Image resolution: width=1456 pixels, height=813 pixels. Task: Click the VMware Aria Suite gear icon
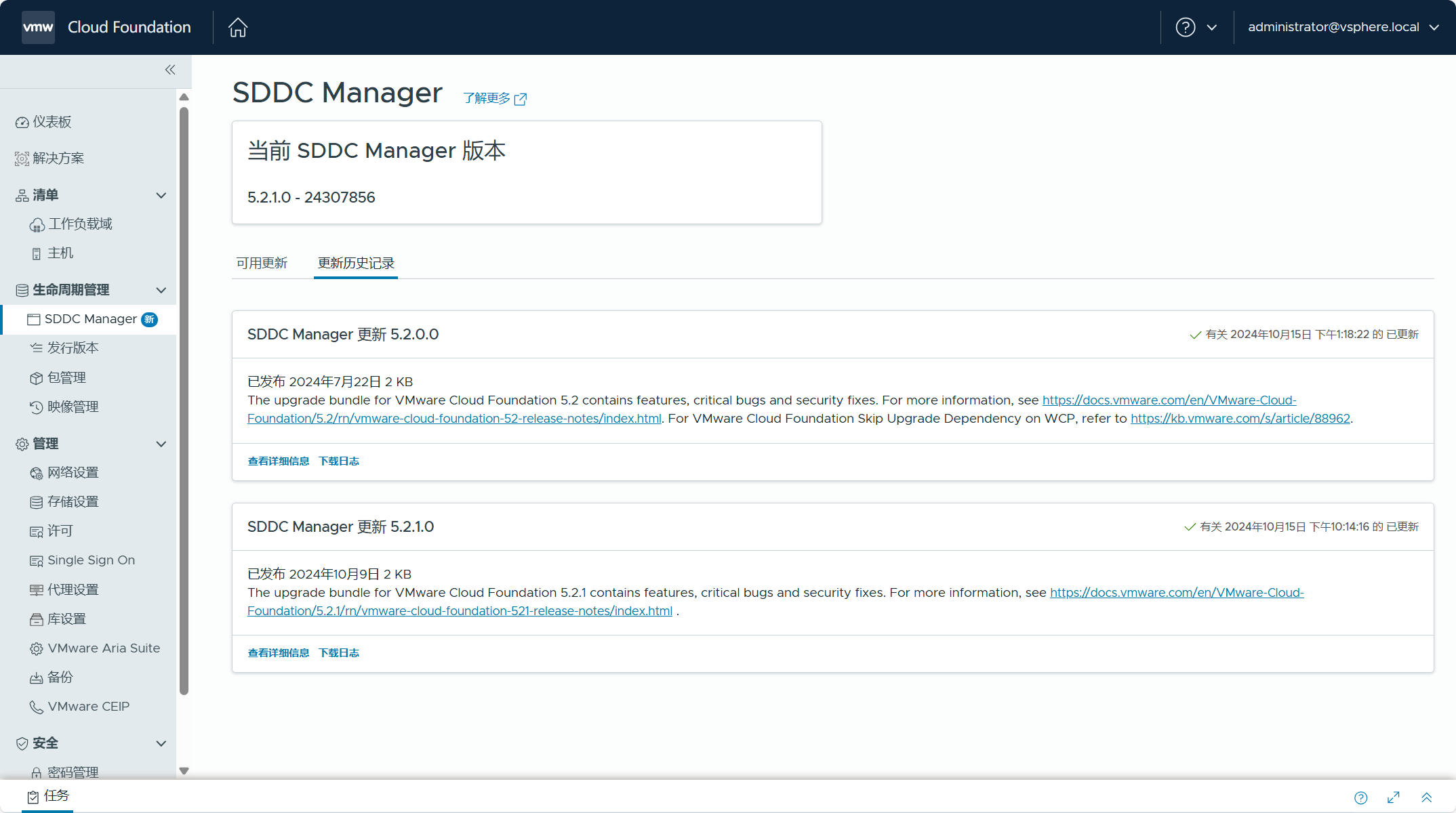tap(37, 649)
